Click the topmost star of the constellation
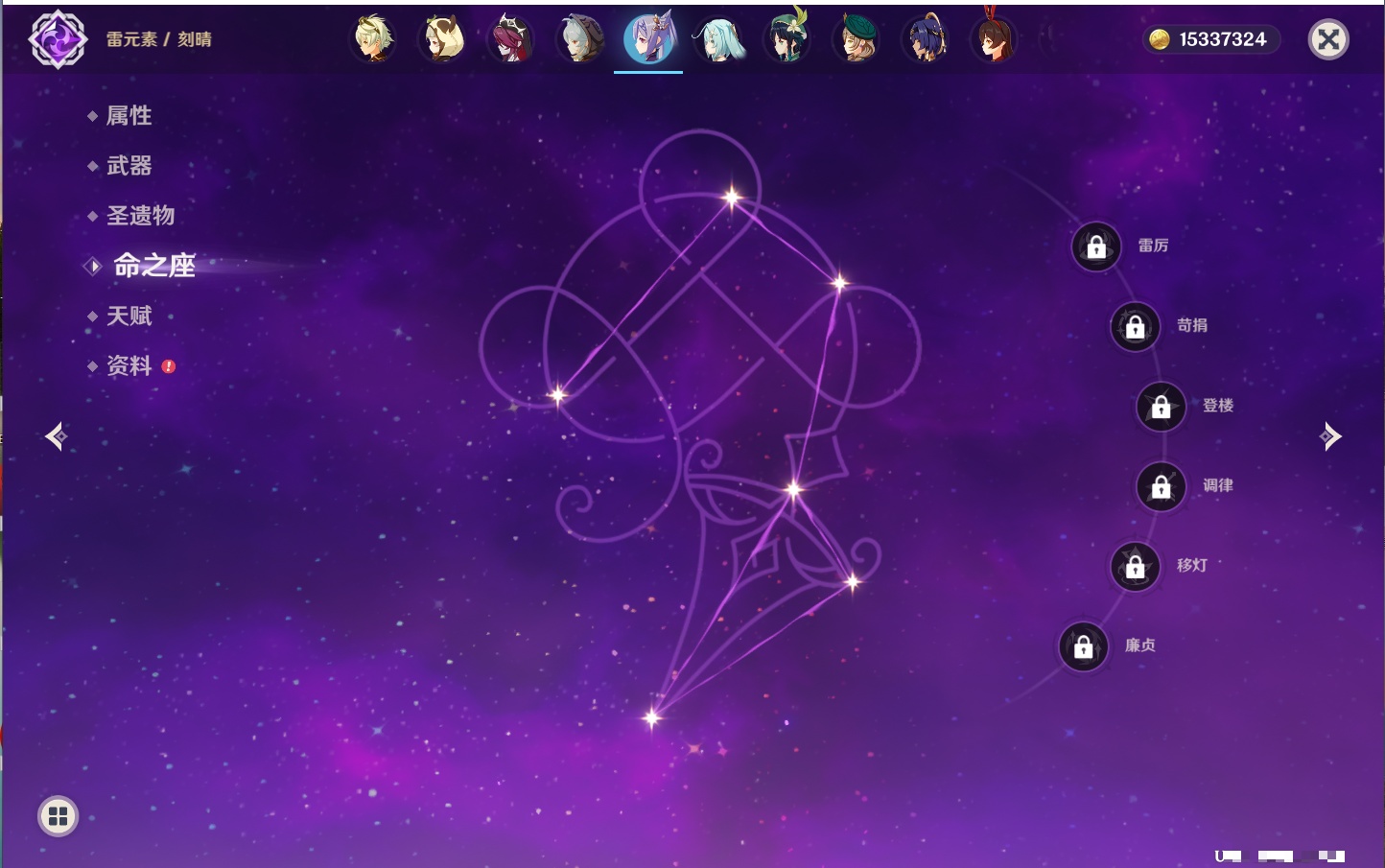Image resolution: width=1385 pixels, height=868 pixels. point(733,199)
